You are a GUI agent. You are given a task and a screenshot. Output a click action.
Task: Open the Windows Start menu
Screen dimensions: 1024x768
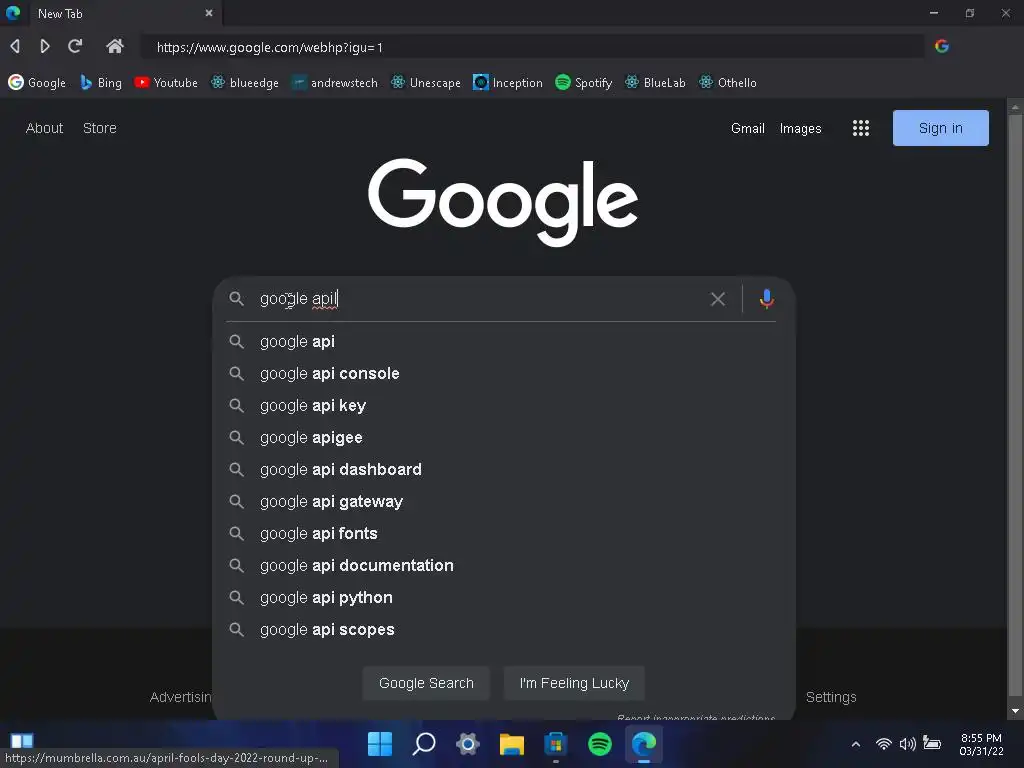click(379, 743)
